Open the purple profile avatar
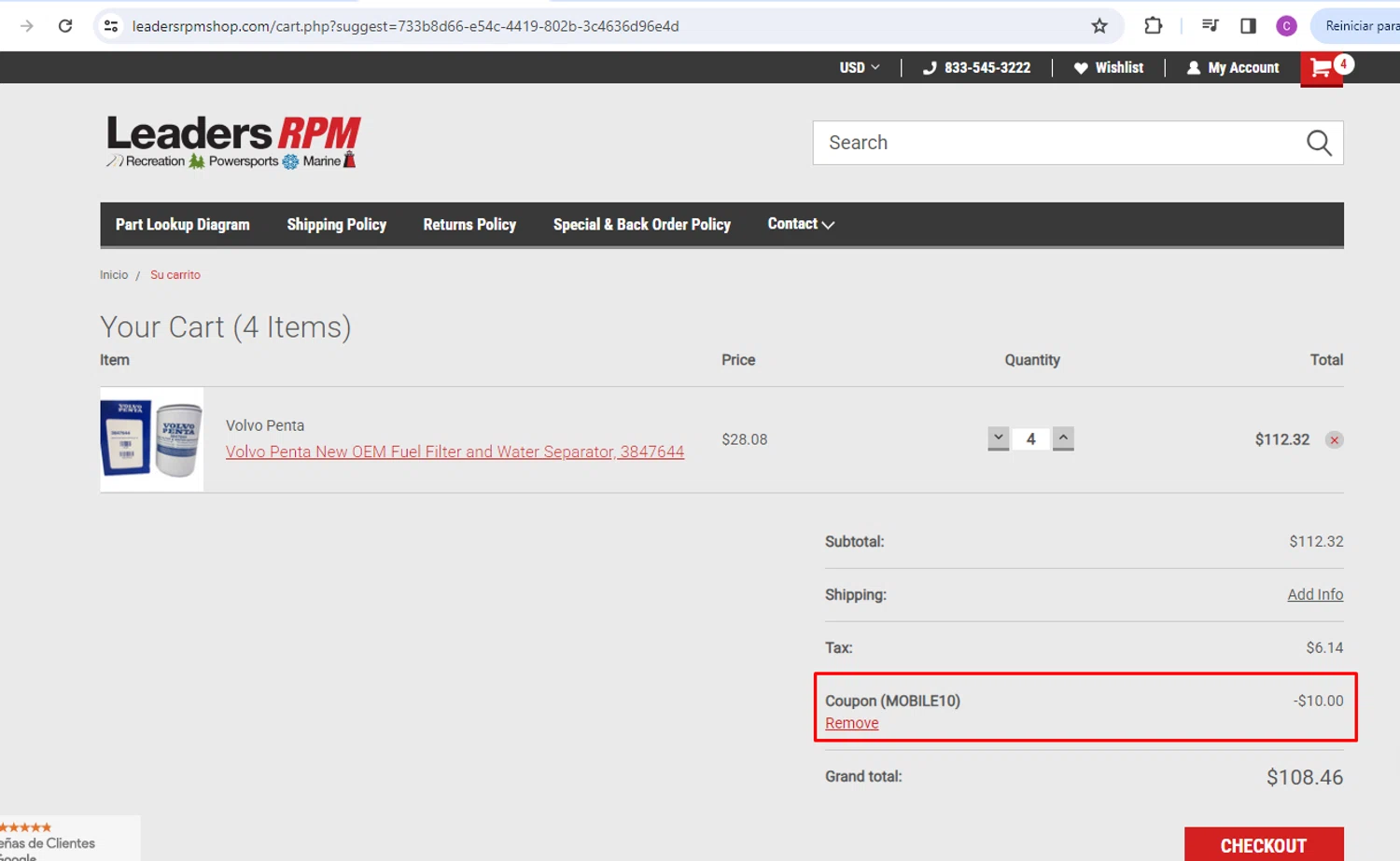Screen dimensions: 1400x861 [x=1286, y=26]
